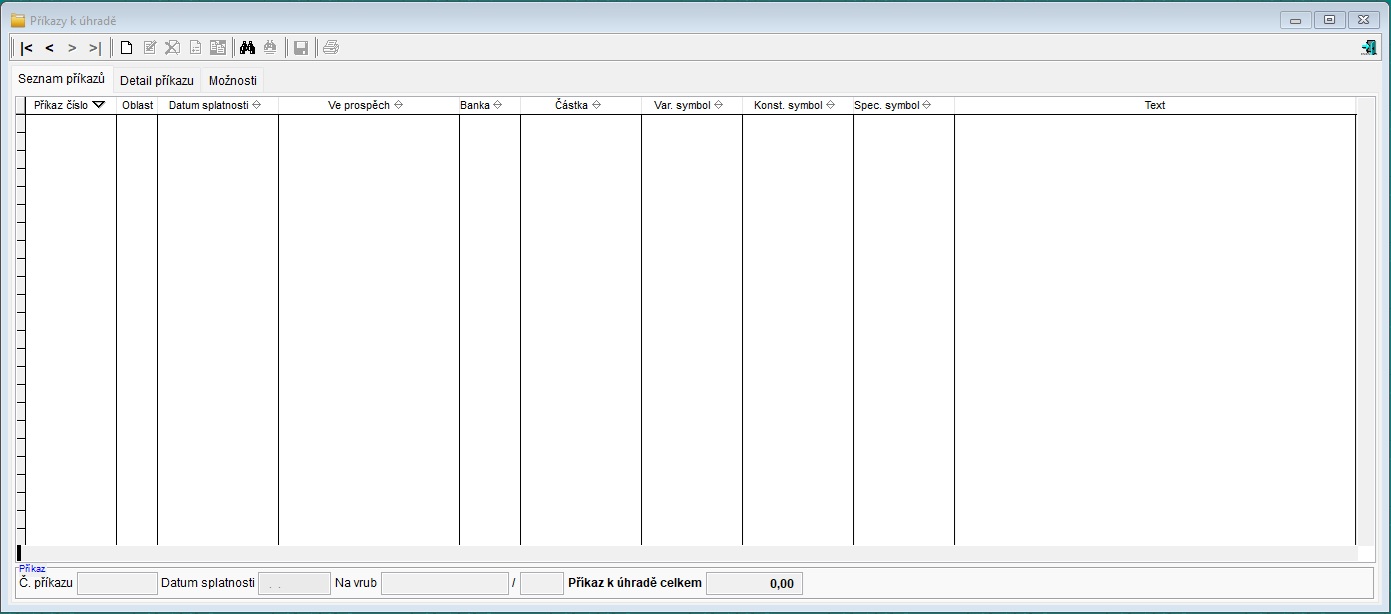Sort by Var. symbol column header
The image size is (1391, 614).
coord(692,105)
